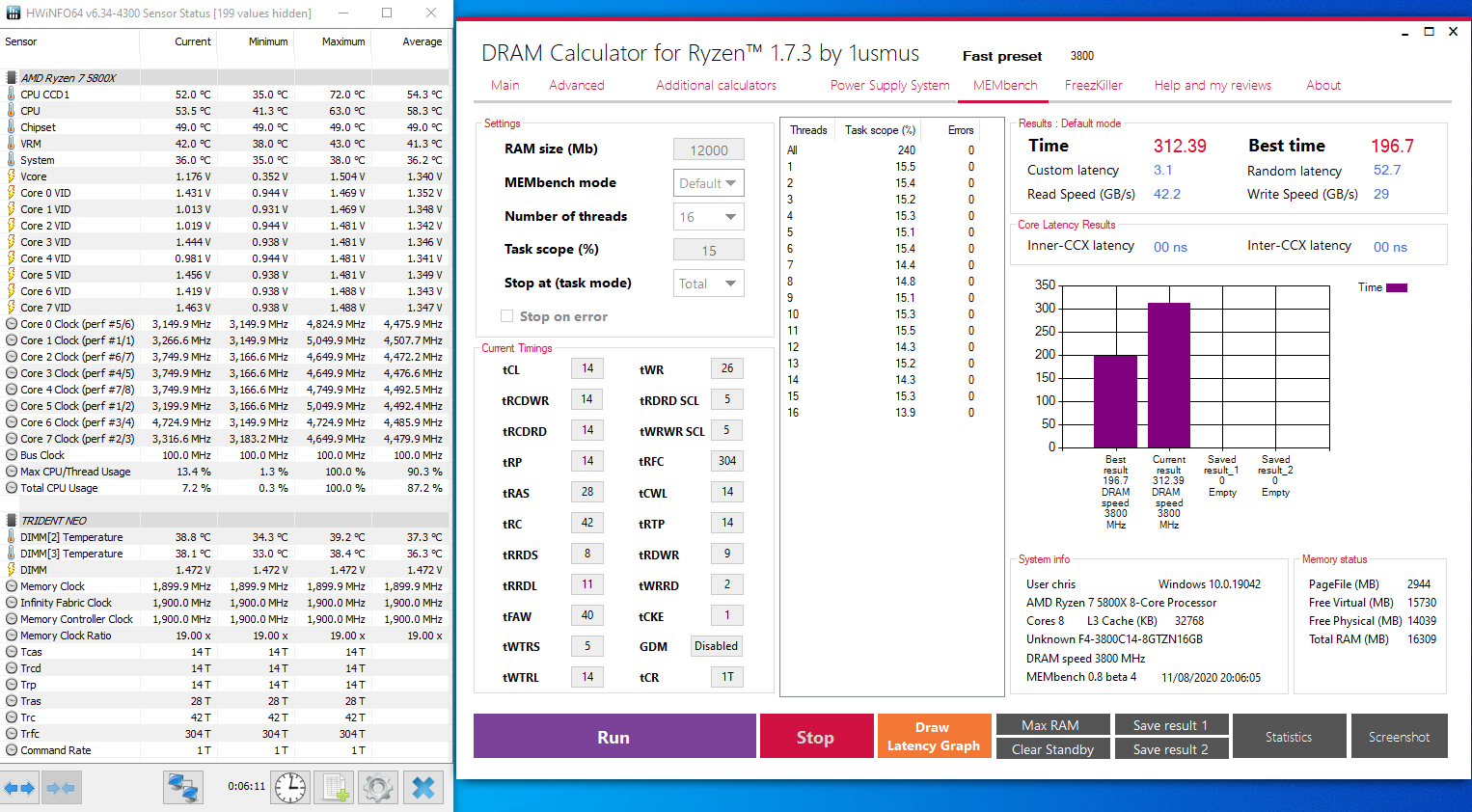Click the tFAW value 40 box
1472x812 pixels.
[587, 615]
